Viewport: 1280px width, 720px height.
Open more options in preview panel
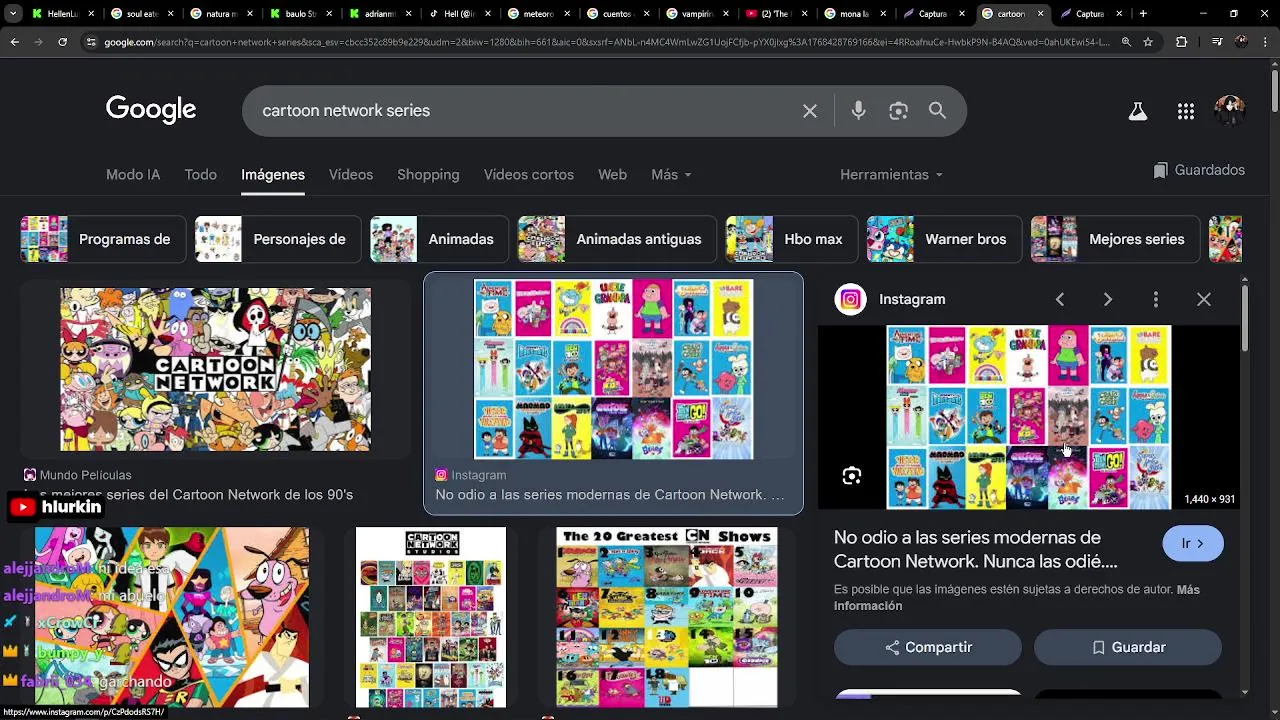(x=1155, y=299)
